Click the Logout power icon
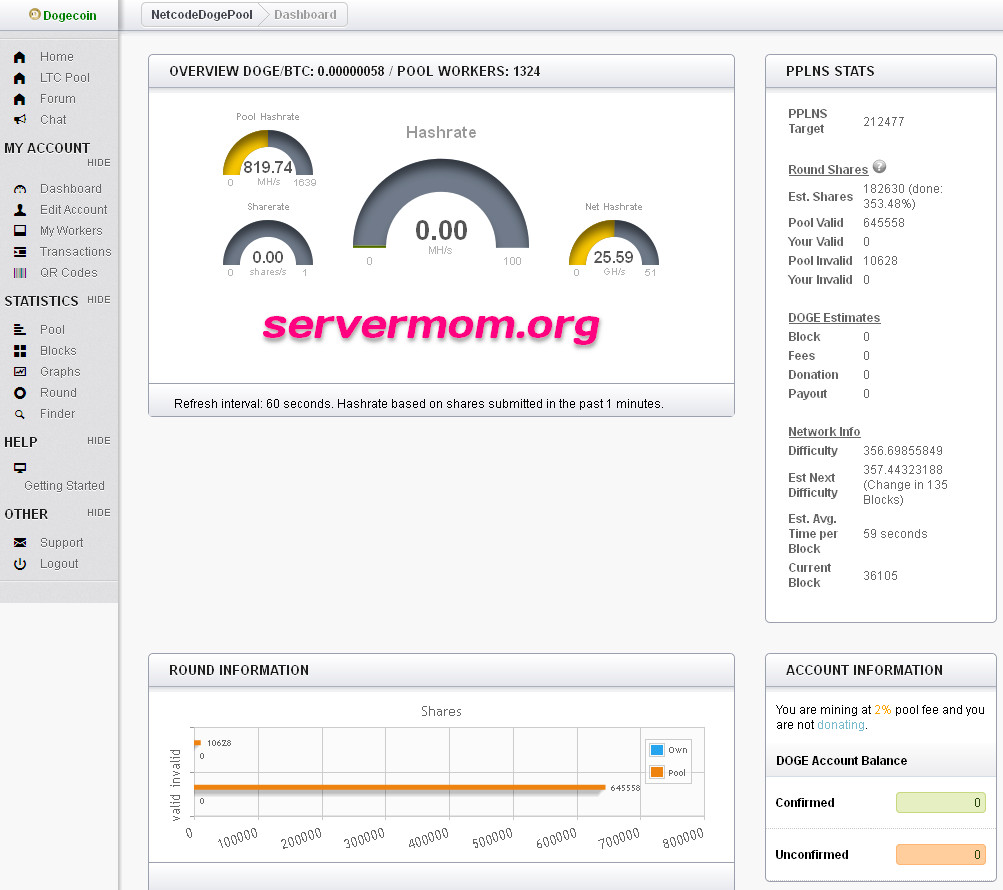Screen dimensions: 1003x890 20,564
